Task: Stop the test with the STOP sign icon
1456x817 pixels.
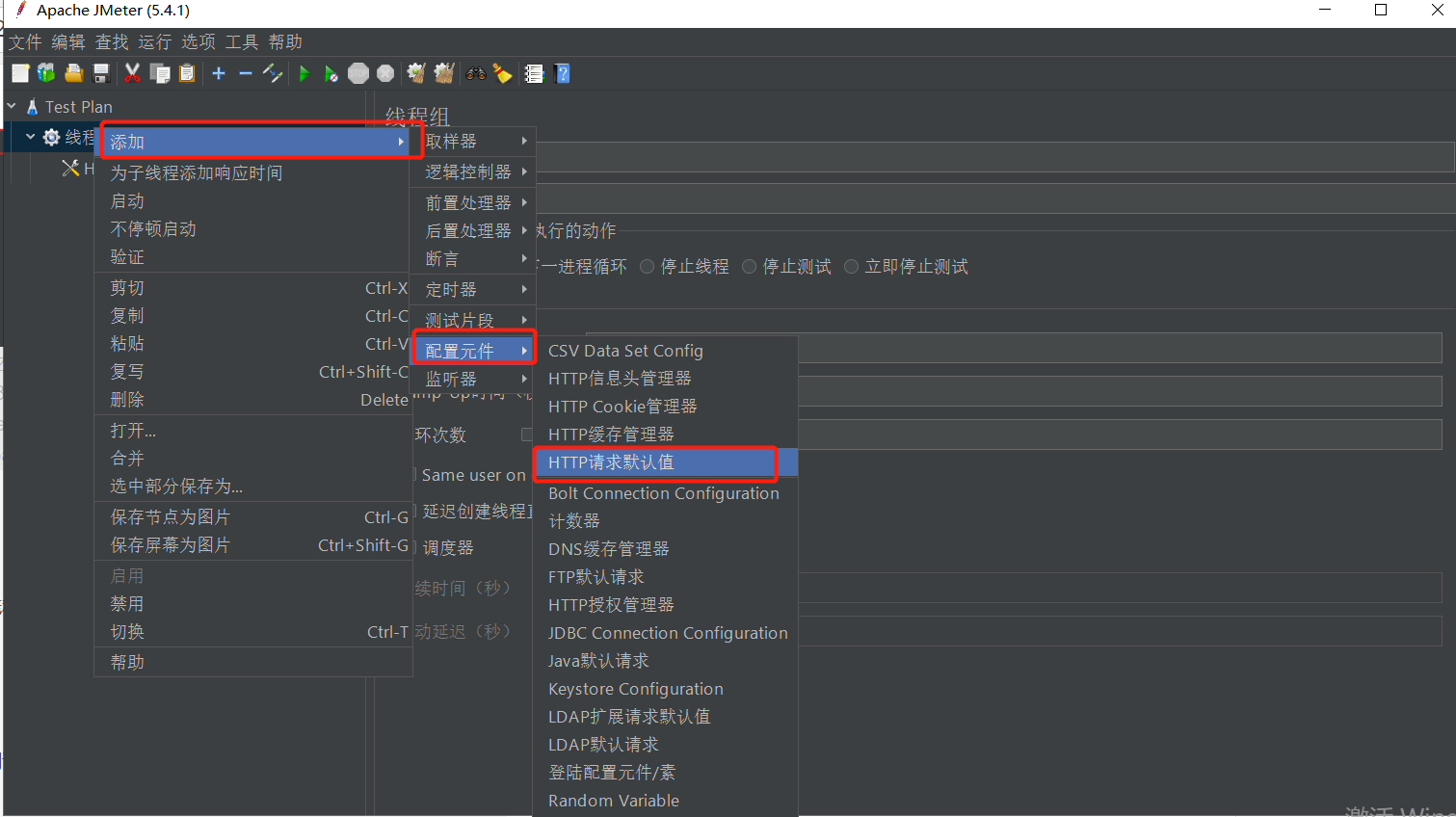Action: click(x=358, y=73)
